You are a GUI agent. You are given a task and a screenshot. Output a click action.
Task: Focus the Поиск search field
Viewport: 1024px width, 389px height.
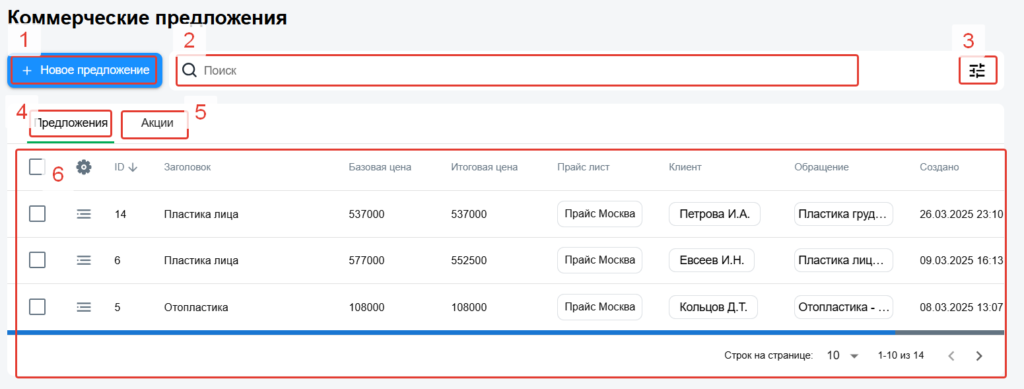tap(517, 70)
